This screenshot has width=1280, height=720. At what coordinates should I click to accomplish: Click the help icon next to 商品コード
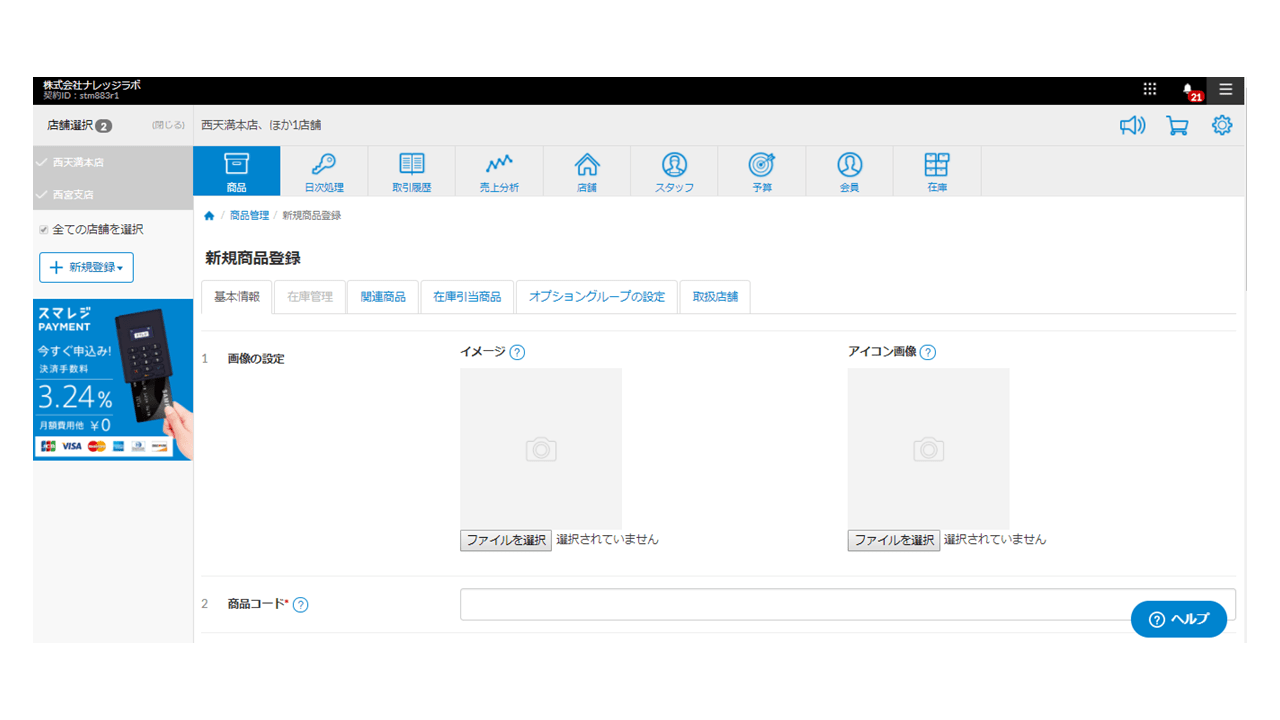(x=300, y=604)
